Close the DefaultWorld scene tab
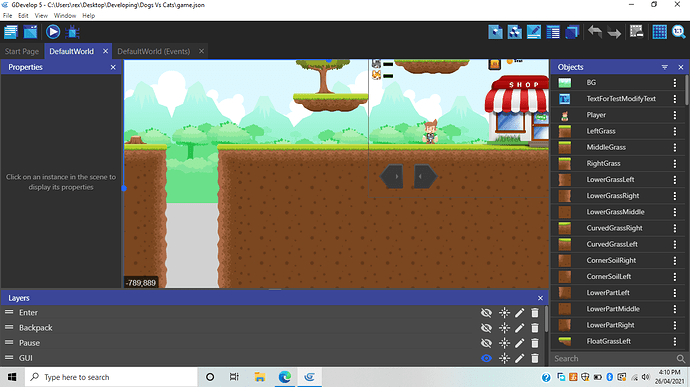This screenshot has width=690, height=387. click(105, 51)
